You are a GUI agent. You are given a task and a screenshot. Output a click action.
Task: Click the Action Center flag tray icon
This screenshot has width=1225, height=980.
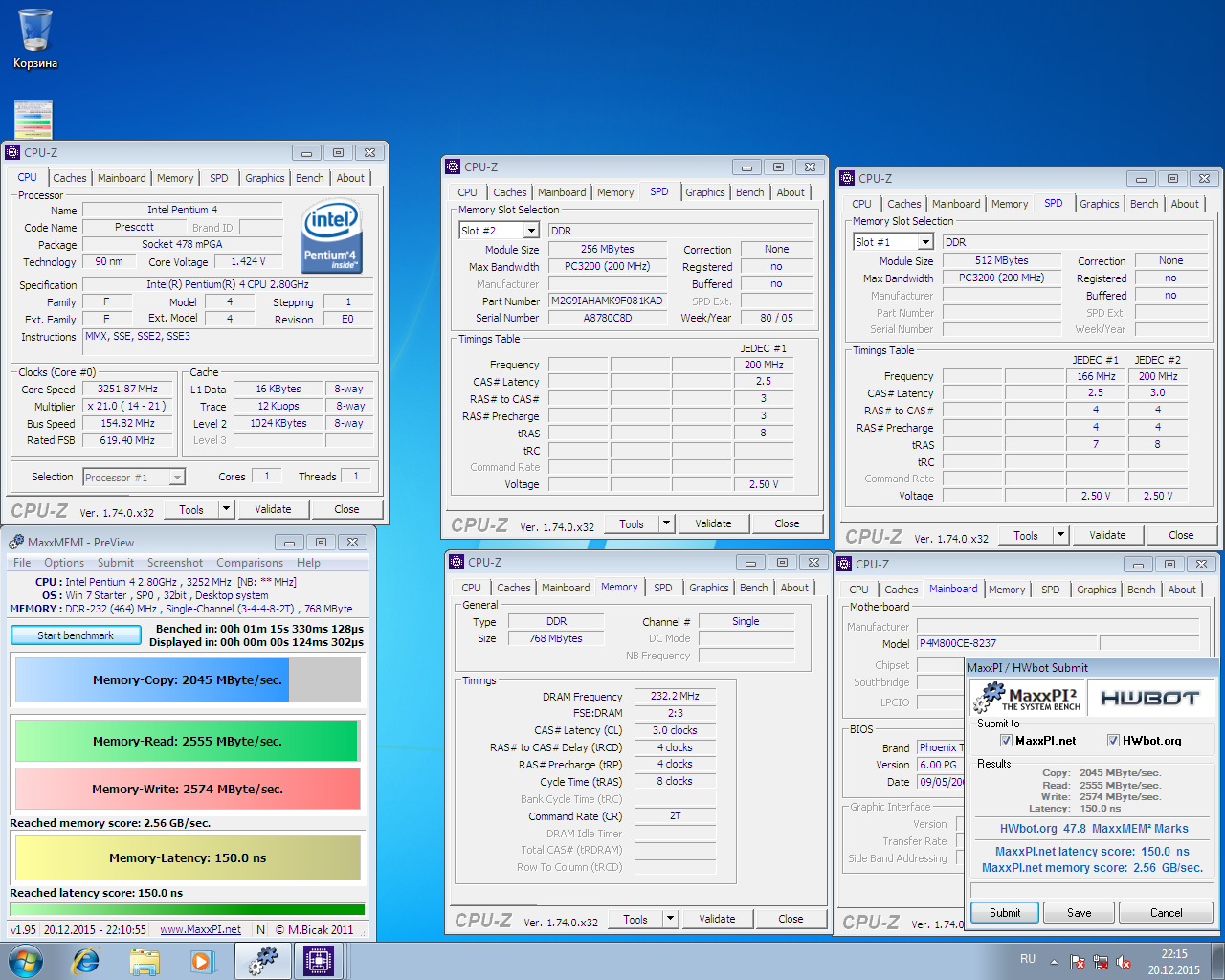point(1078,962)
